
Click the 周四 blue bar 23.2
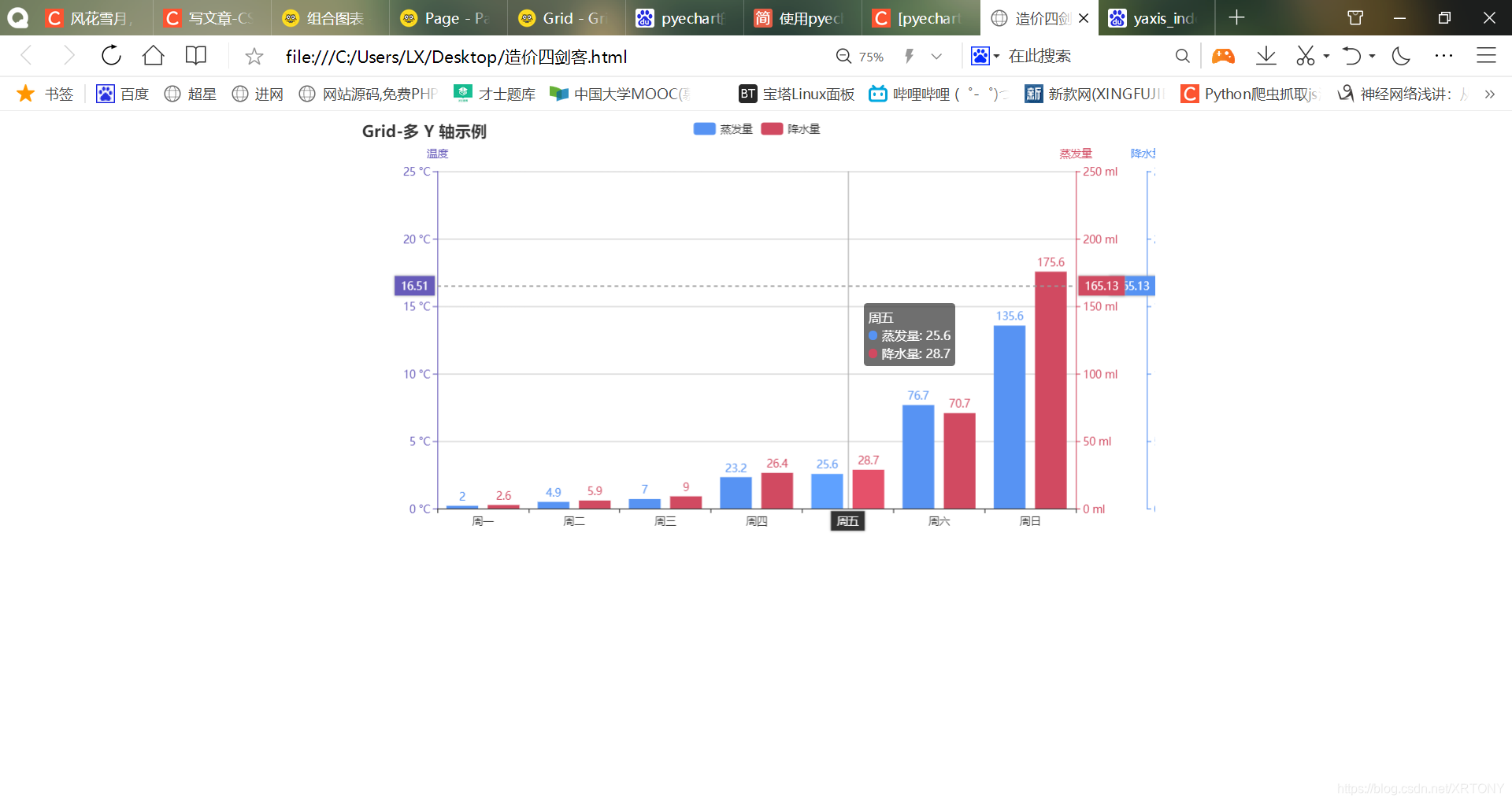(736, 493)
